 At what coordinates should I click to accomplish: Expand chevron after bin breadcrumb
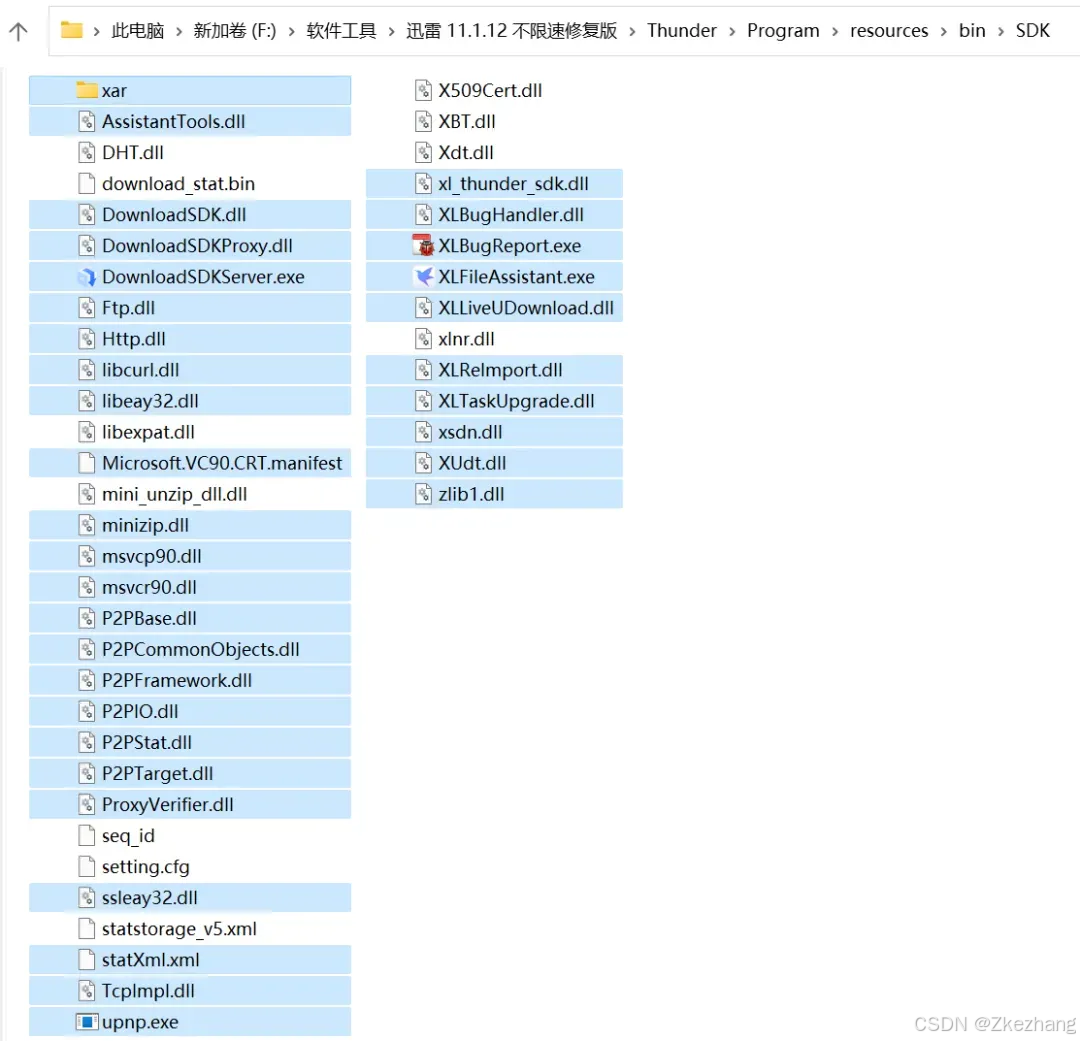point(1001,32)
